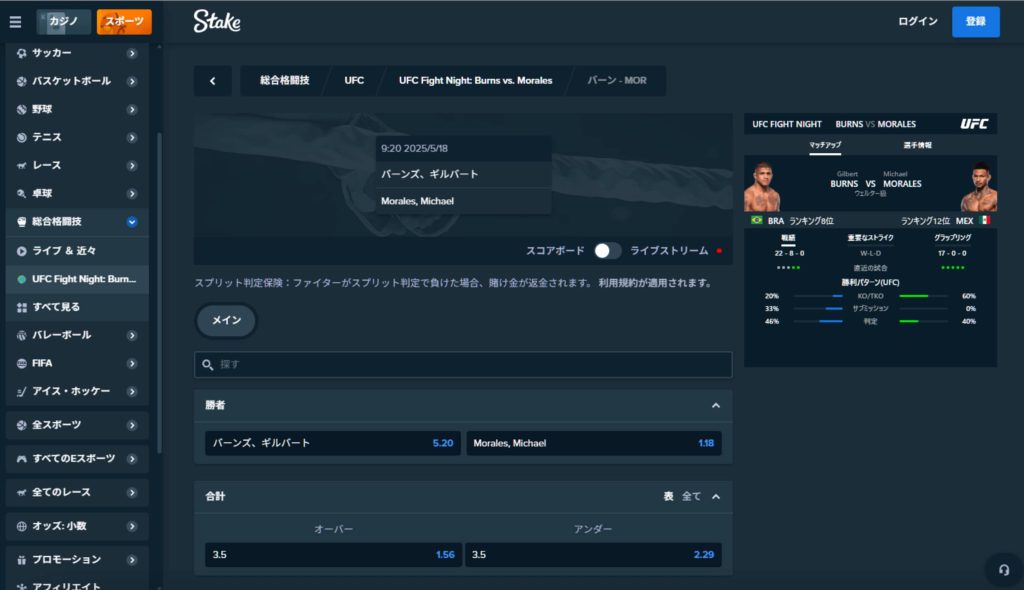This screenshot has height=590, width=1024.
Task: Click the tennis ball icon beside テニス
Action: tap(22, 137)
